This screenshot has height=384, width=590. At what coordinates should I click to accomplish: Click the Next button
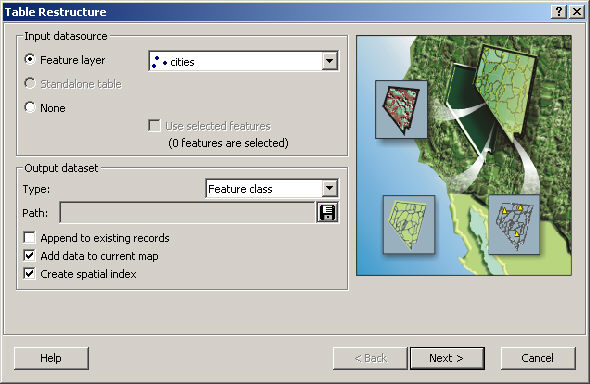(x=447, y=358)
